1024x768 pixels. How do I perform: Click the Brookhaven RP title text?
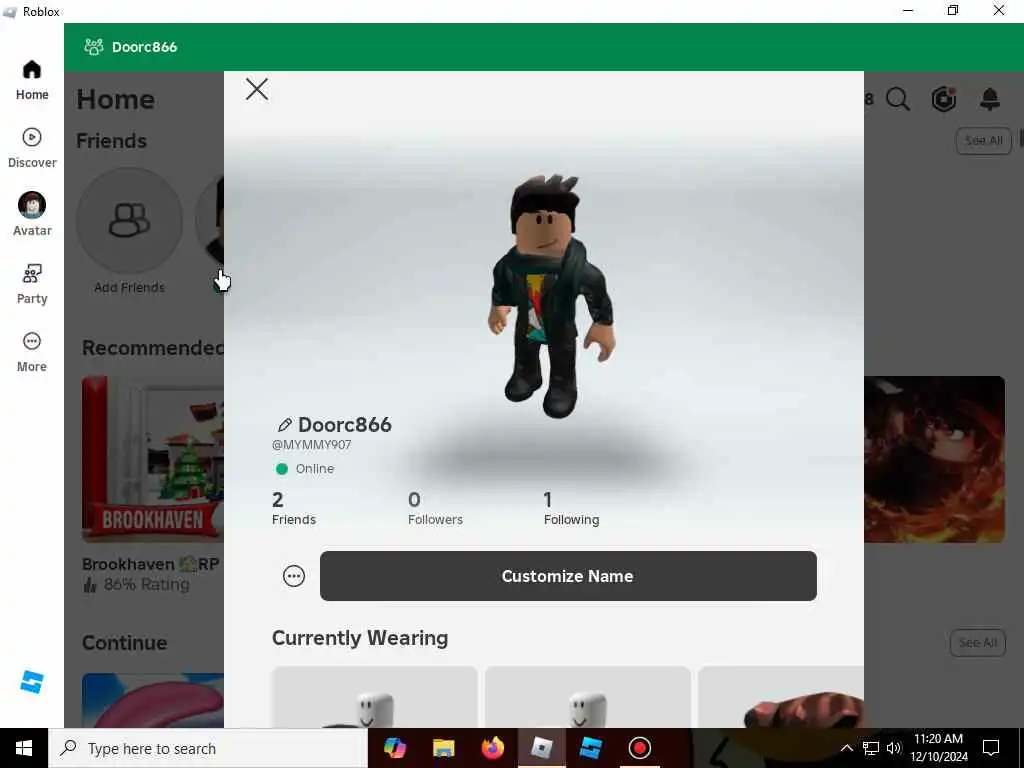[x=150, y=564]
